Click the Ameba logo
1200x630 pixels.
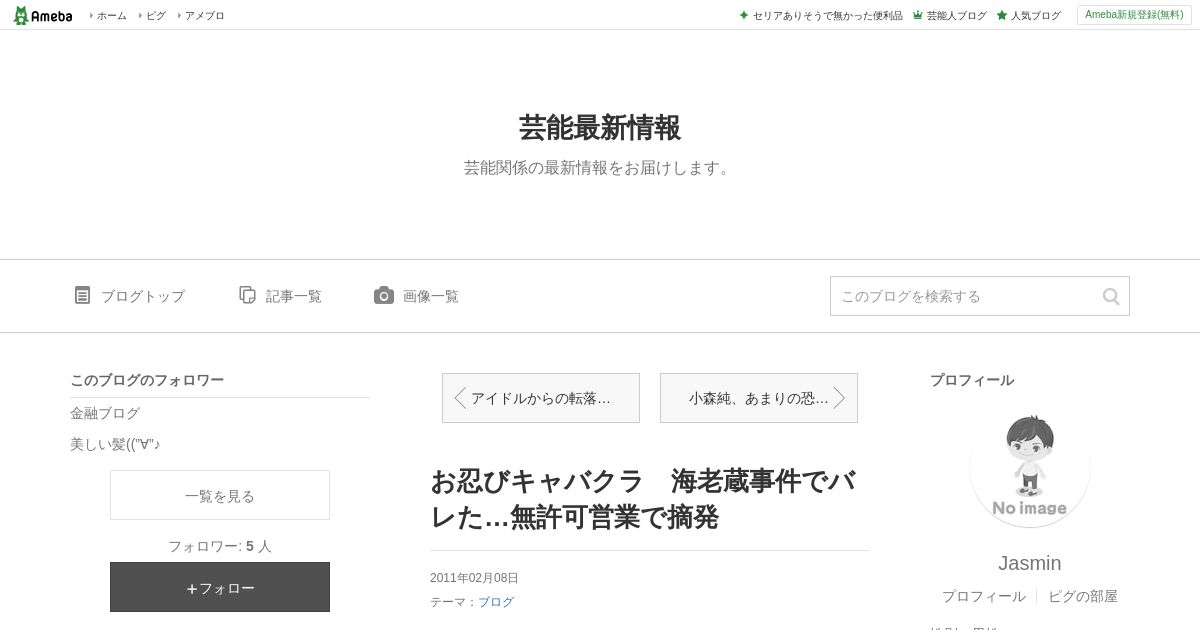point(43,15)
